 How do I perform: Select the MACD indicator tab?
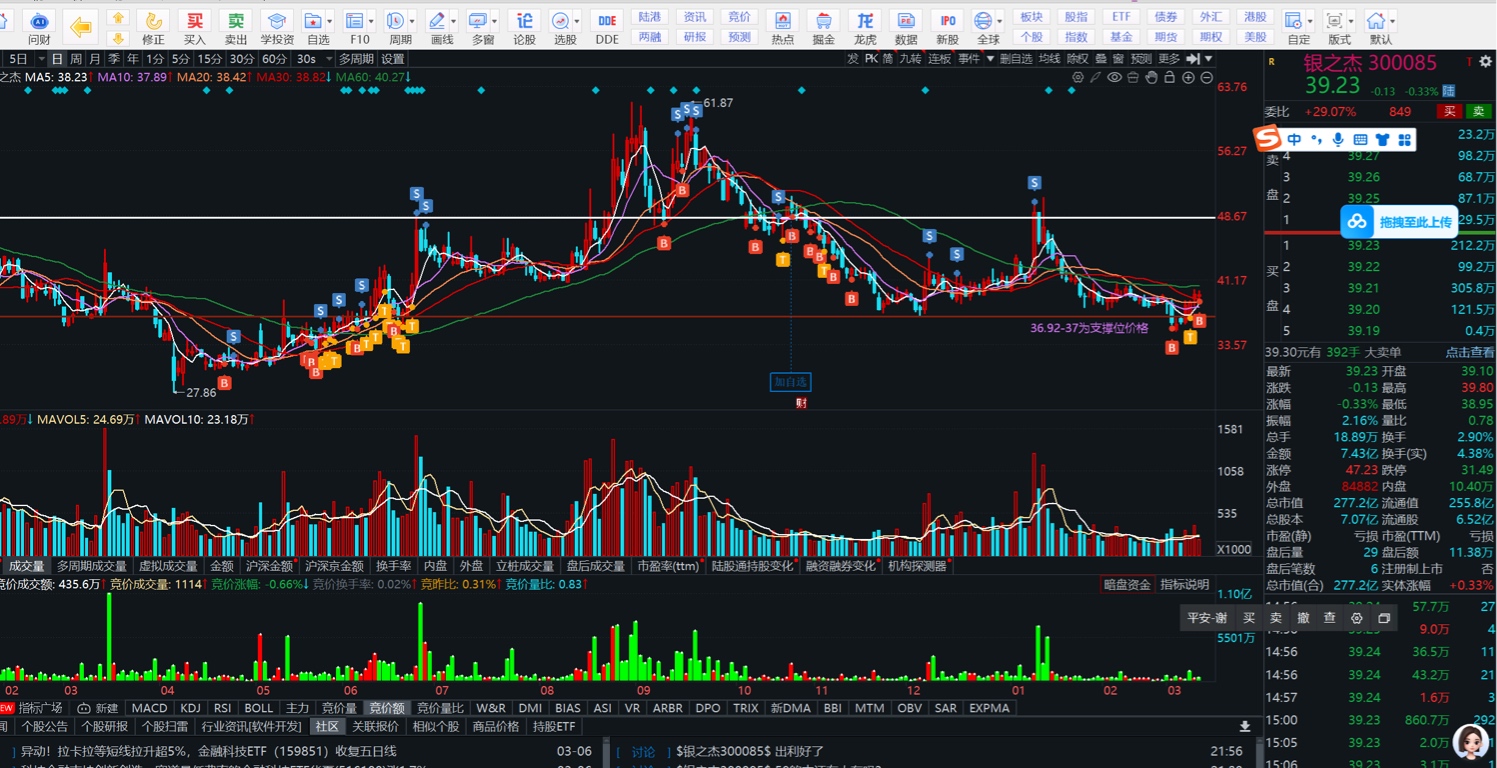pos(150,708)
